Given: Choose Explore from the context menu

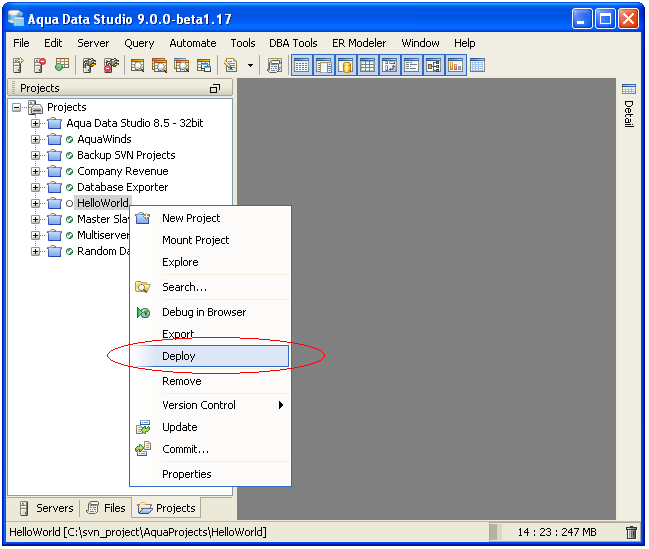Looking at the screenshot, I should tap(210, 262).
